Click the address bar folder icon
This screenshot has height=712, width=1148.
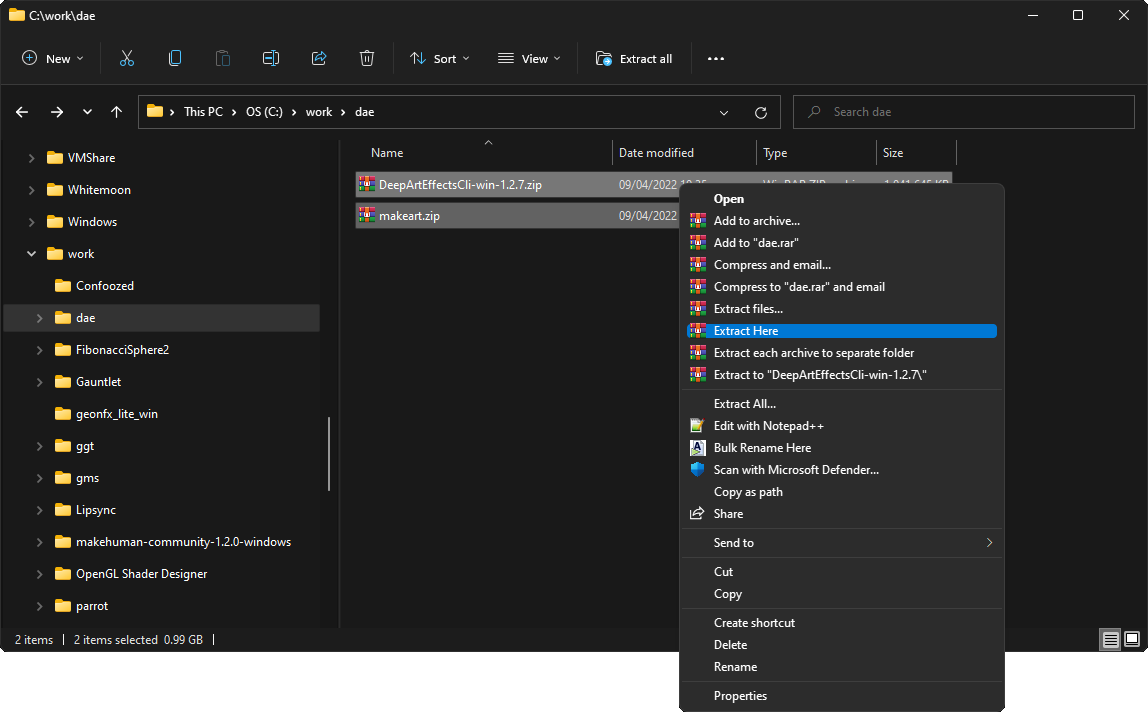[154, 111]
